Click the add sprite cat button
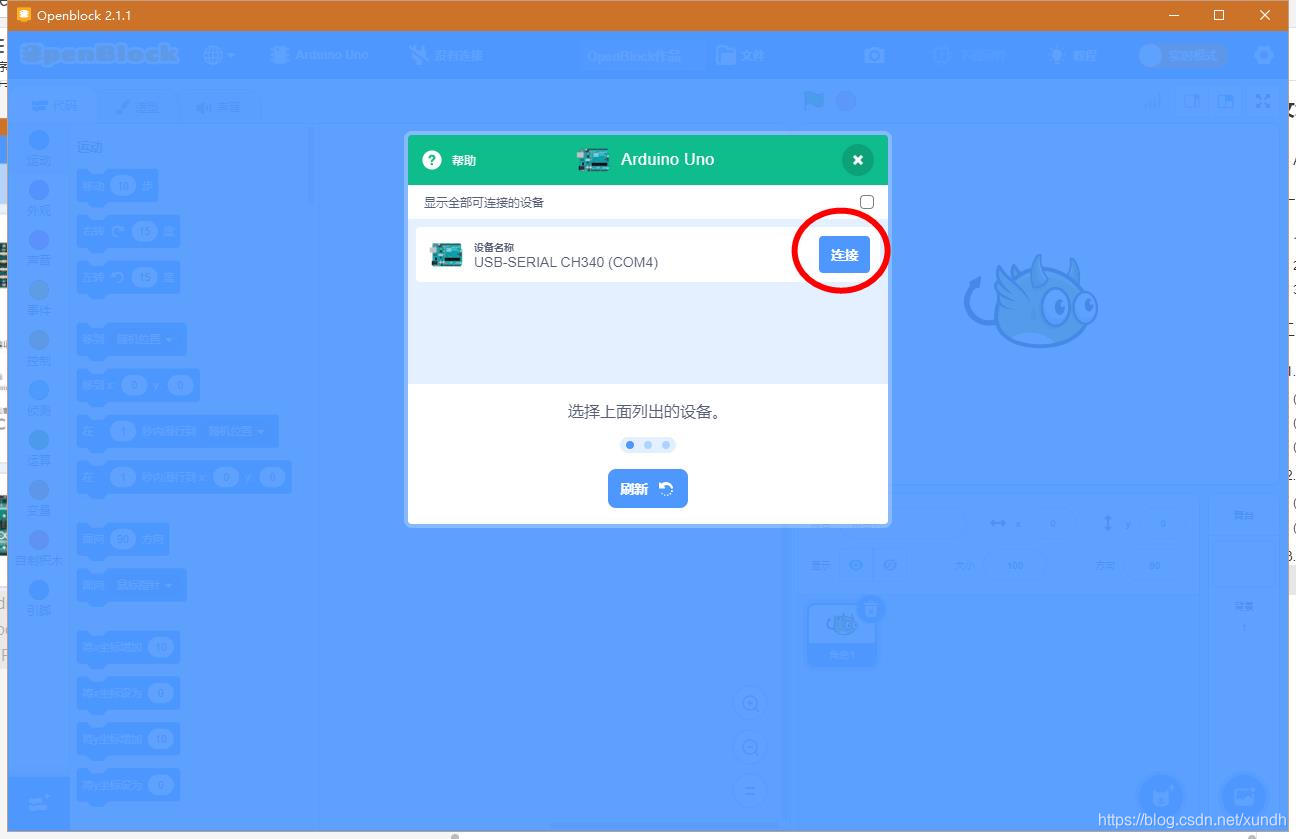This screenshot has height=839, width=1296. coord(1161,797)
